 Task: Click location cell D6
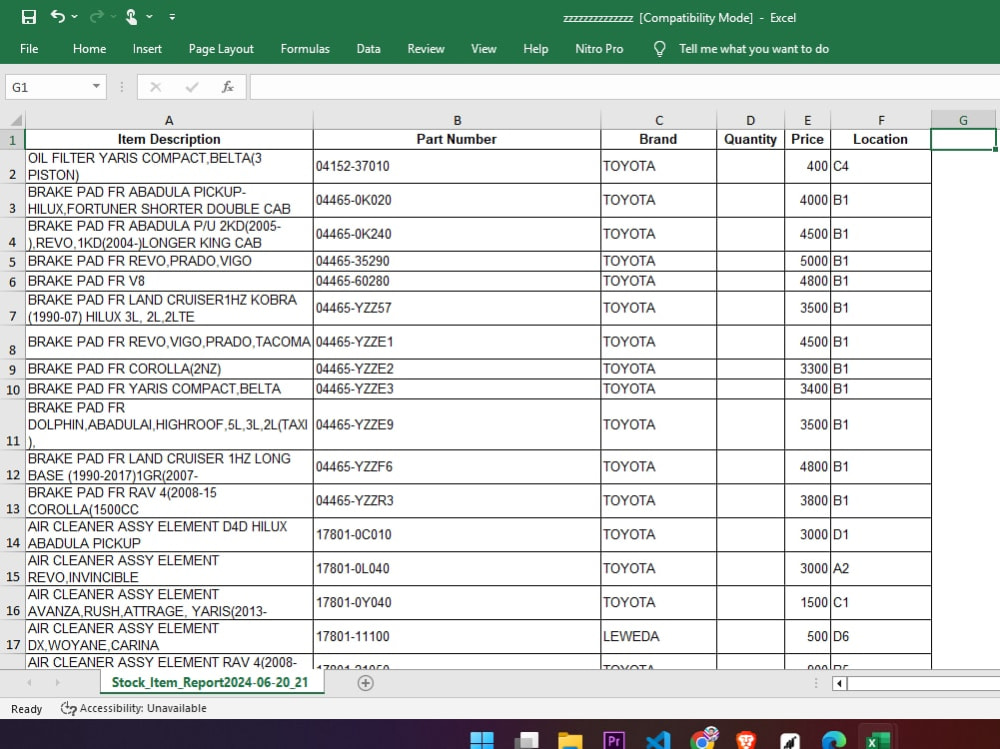click(x=881, y=637)
